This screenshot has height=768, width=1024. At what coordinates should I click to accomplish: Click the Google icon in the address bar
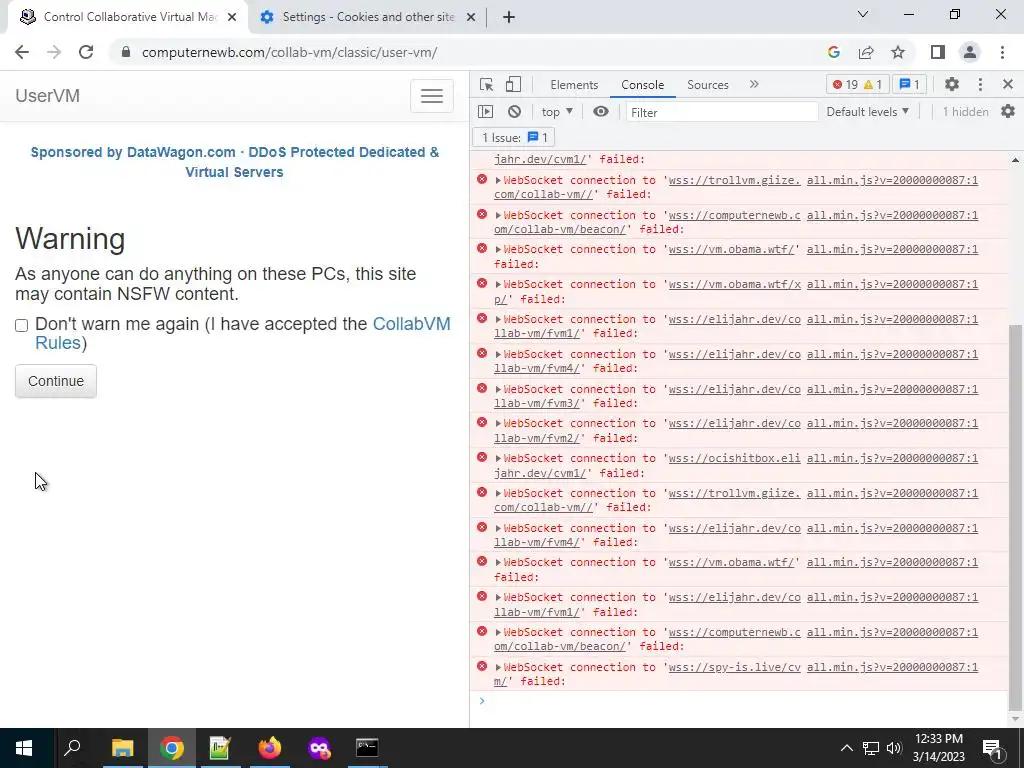click(x=833, y=52)
